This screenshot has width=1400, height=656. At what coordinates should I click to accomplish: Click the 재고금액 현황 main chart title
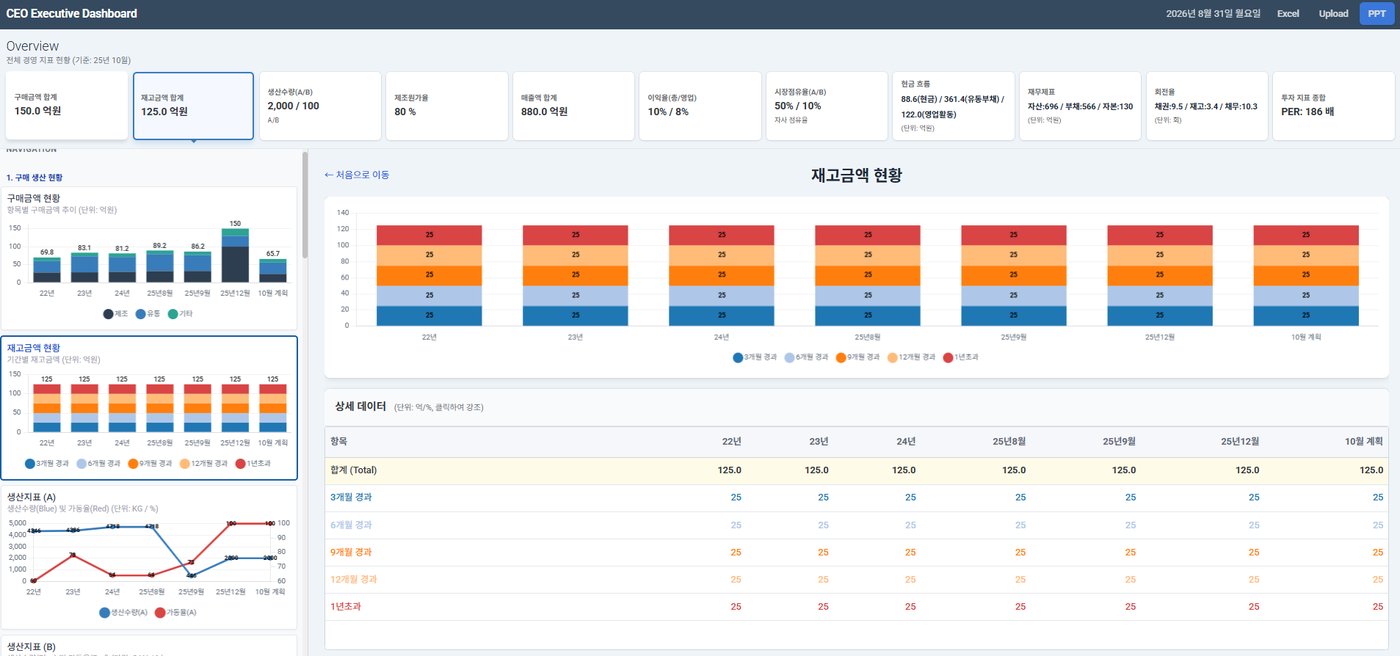[856, 176]
